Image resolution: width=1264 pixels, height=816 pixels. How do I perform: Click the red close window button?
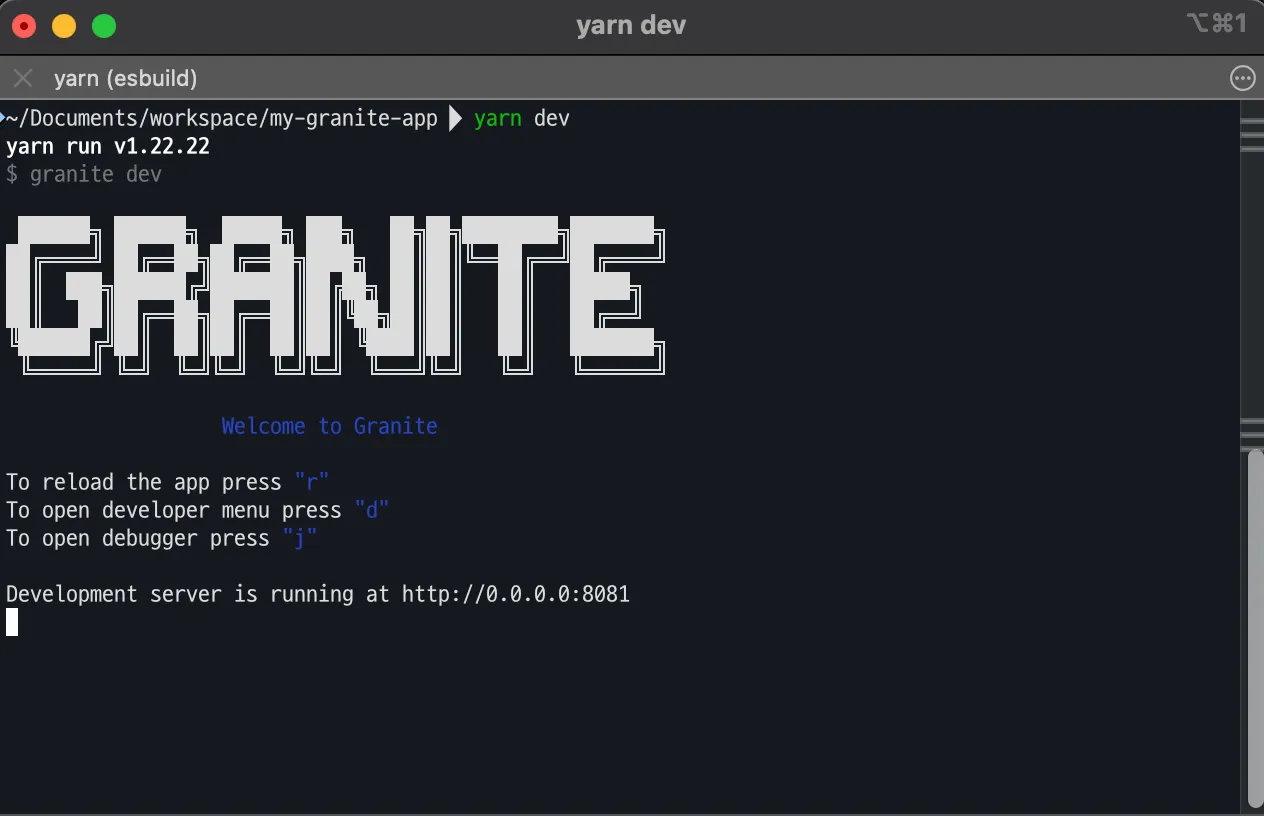click(24, 26)
